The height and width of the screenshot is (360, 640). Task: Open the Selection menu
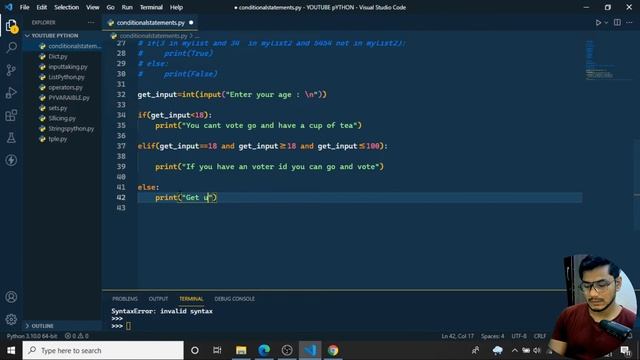pos(67,7)
